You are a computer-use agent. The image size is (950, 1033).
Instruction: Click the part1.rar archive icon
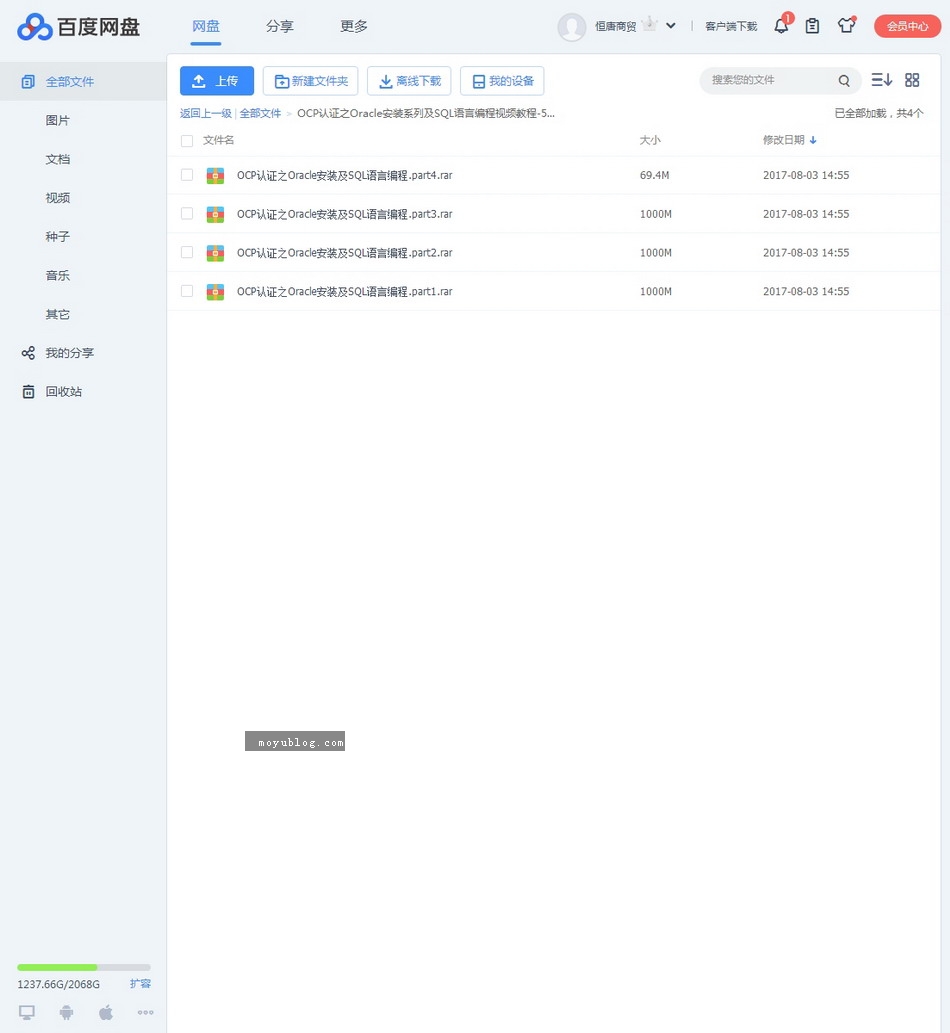click(x=215, y=291)
